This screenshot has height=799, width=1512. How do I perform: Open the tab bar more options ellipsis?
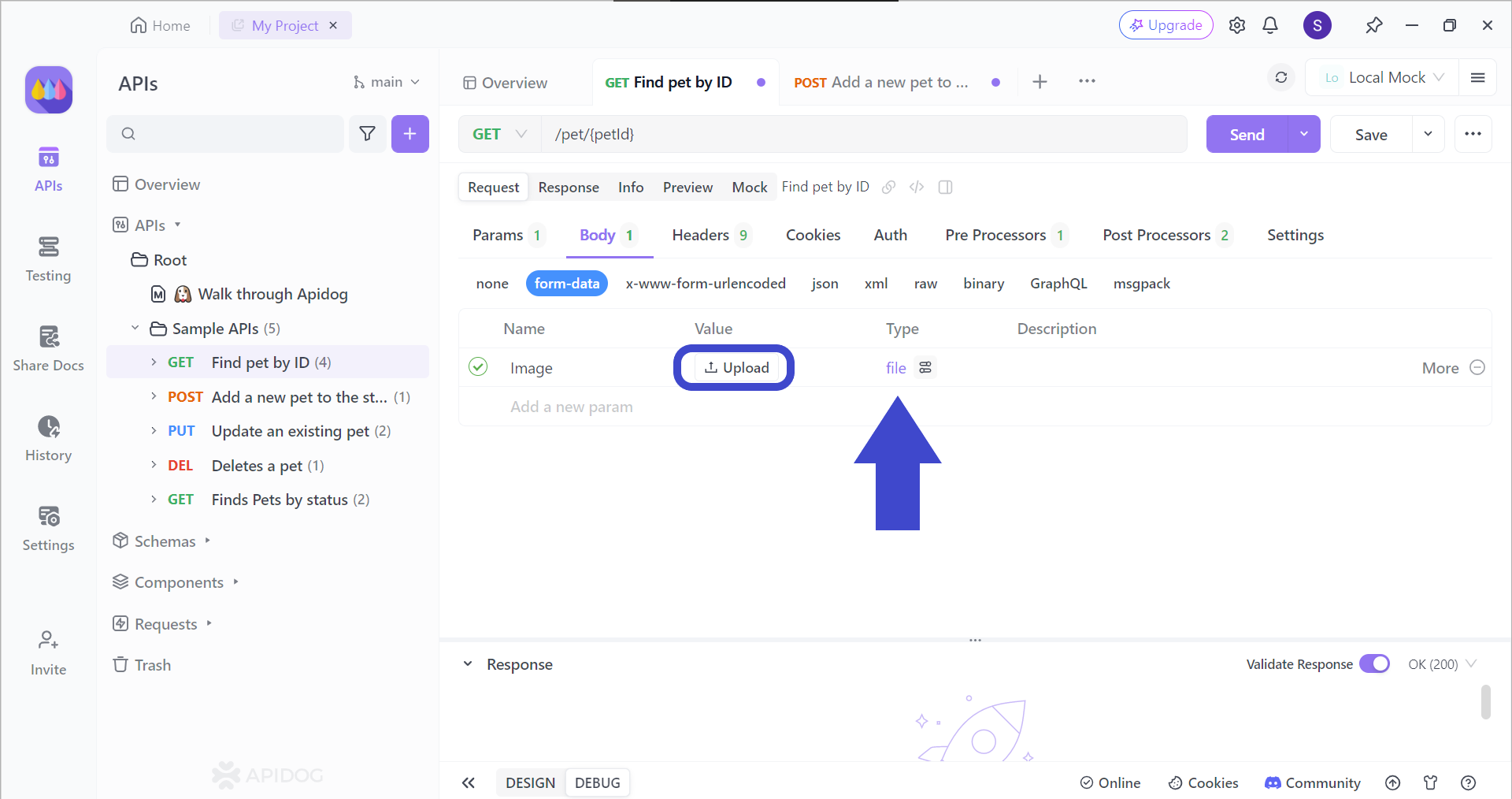coord(1087,81)
